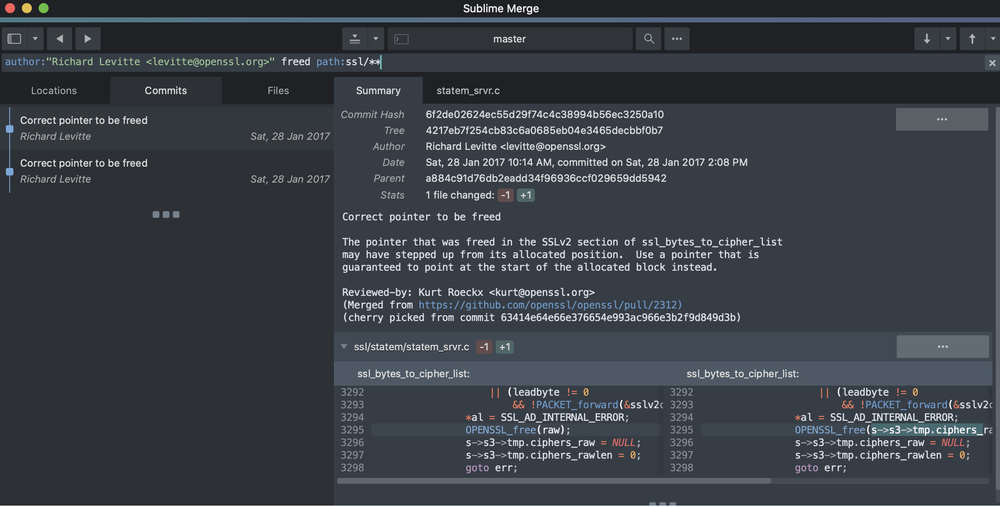Collapse the ssl/statem/statem_srvr.c diff section
1000x507 pixels.
click(x=345, y=347)
